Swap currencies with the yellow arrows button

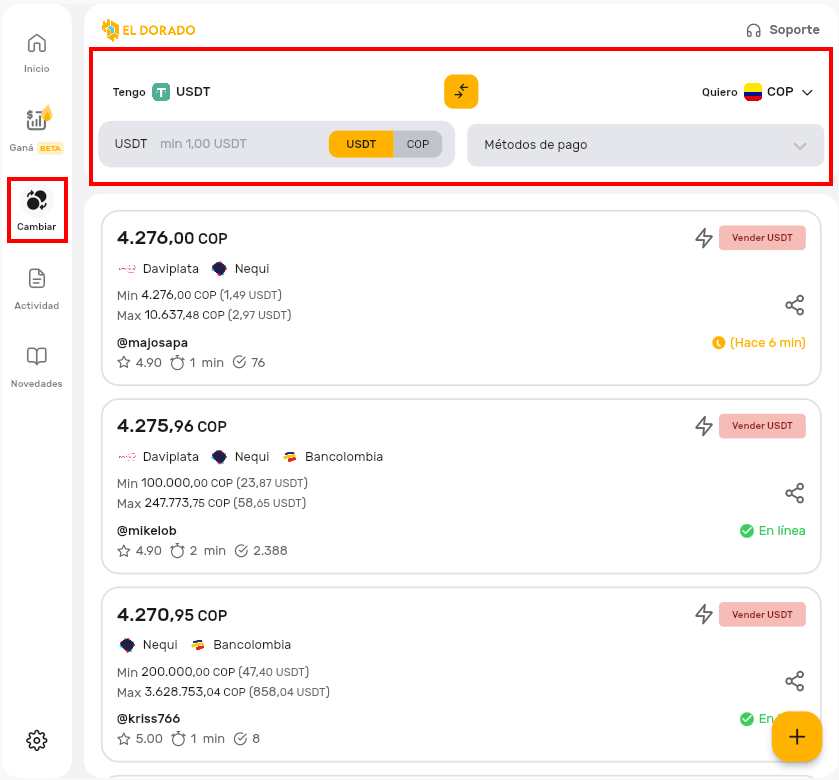tap(461, 91)
